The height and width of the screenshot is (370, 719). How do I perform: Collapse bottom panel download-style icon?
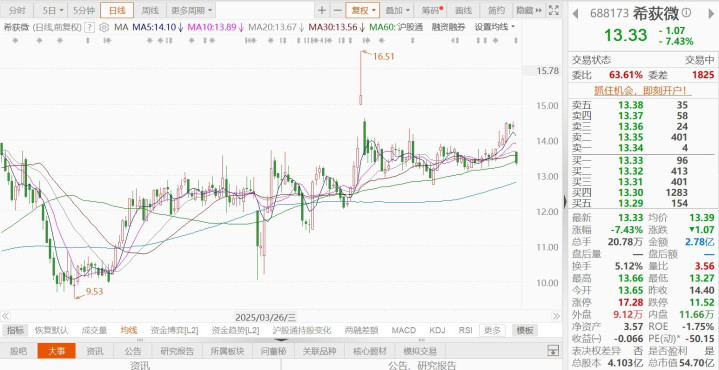554,351
